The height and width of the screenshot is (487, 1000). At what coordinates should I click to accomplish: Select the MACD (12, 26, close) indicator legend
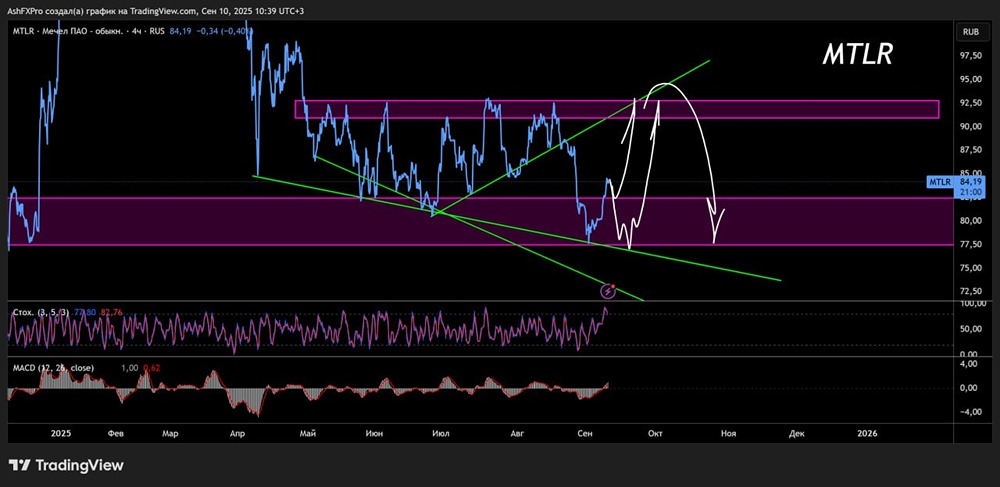53,368
